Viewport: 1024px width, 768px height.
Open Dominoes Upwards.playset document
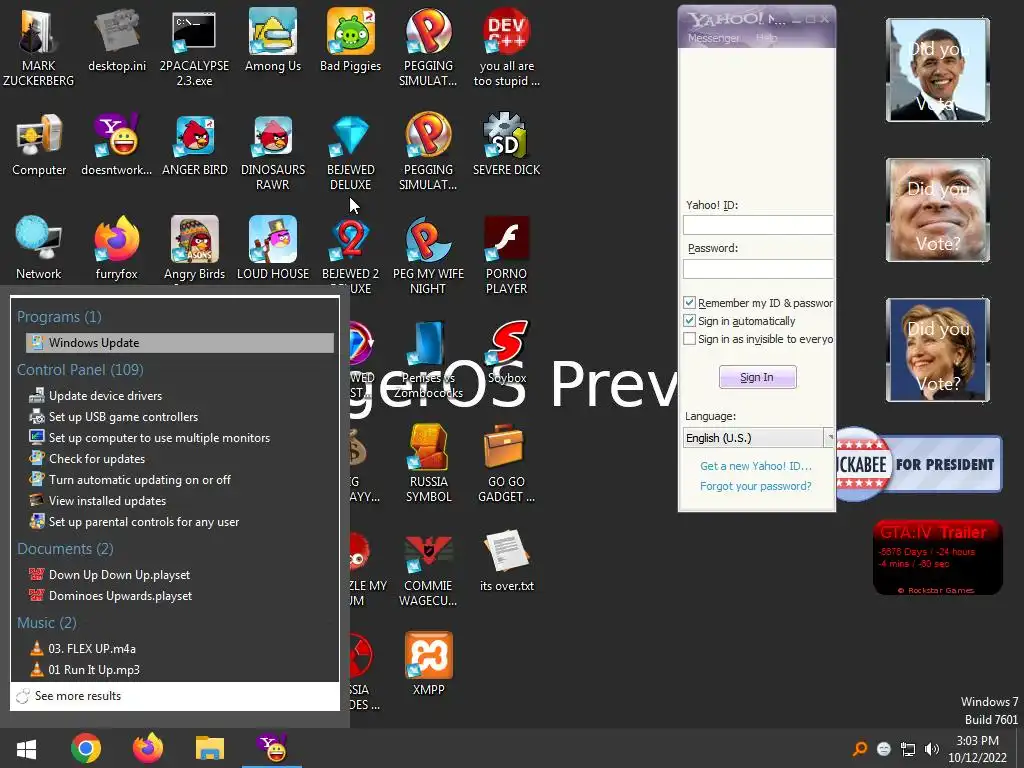pos(120,596)
